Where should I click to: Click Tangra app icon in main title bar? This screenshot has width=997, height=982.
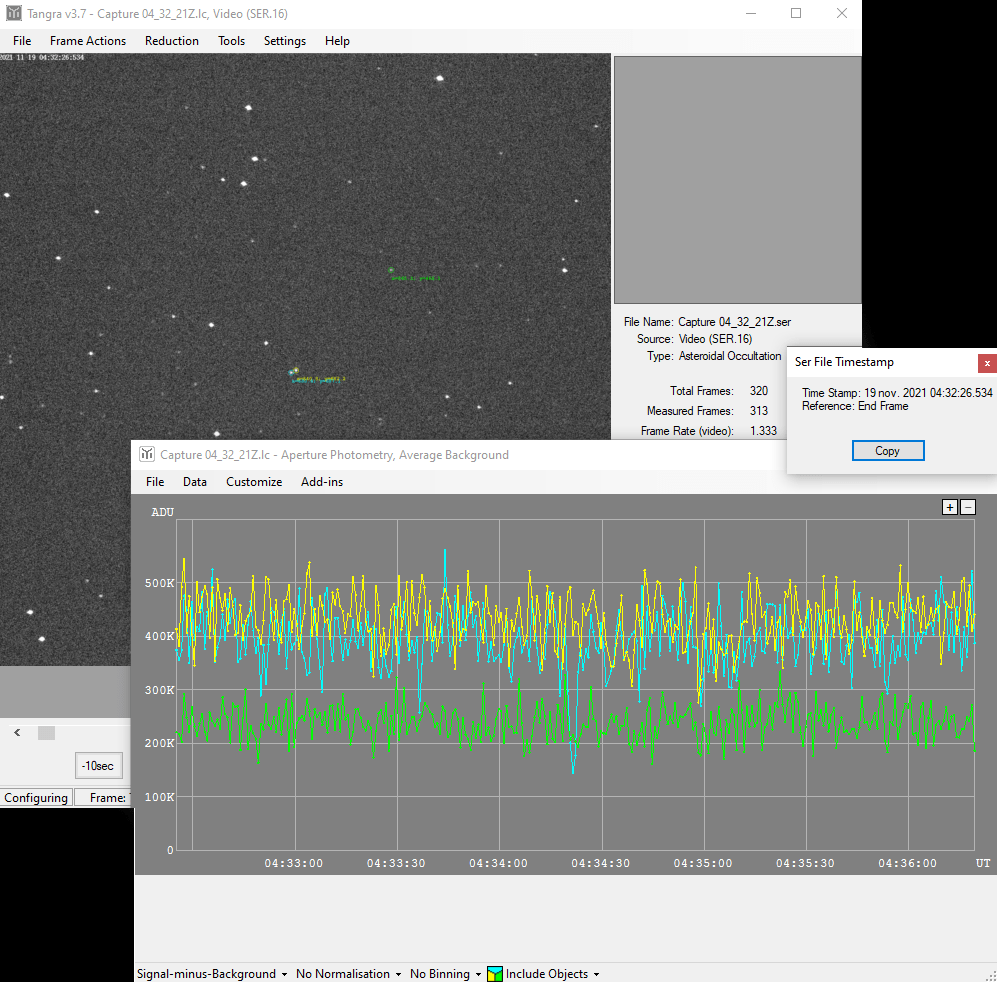14,13
